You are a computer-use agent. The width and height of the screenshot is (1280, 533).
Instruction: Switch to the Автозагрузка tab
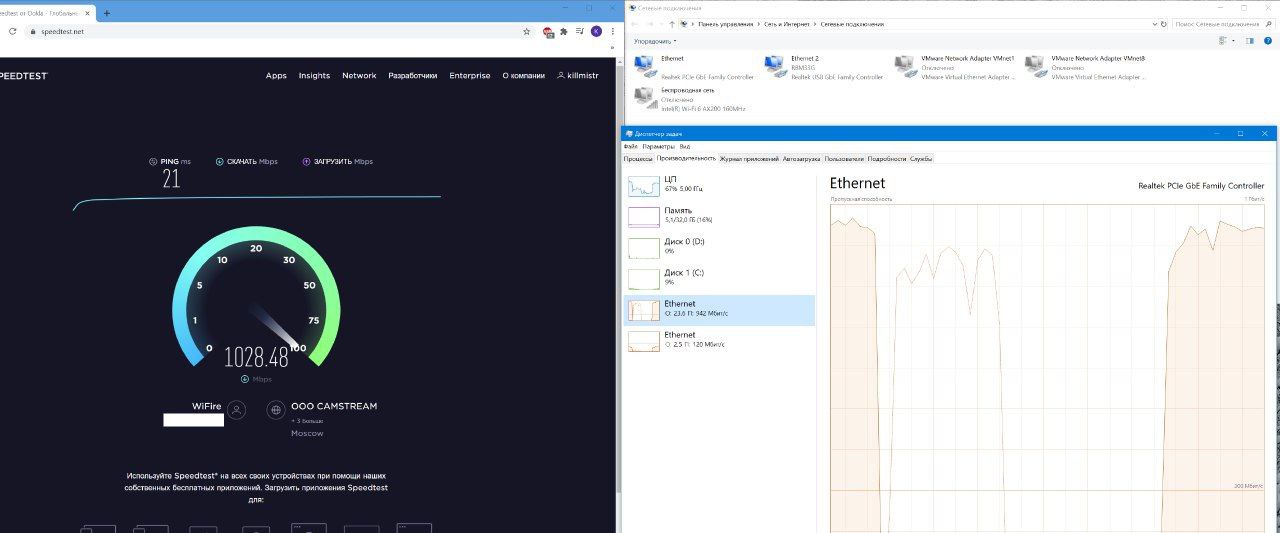click(801, 158)
